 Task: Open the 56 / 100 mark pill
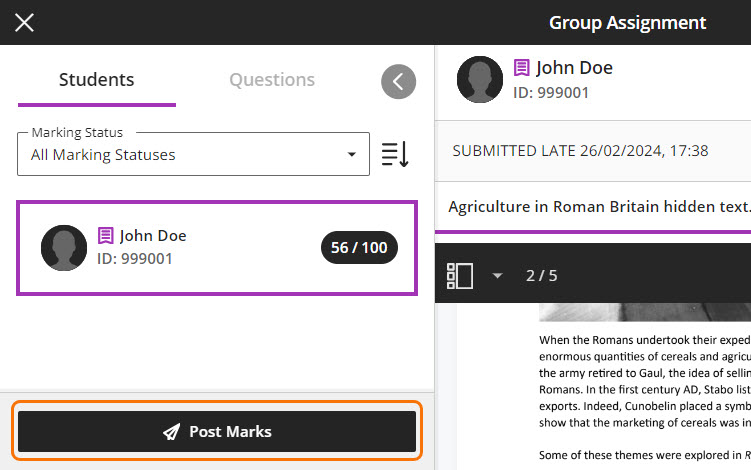(359, 248)
